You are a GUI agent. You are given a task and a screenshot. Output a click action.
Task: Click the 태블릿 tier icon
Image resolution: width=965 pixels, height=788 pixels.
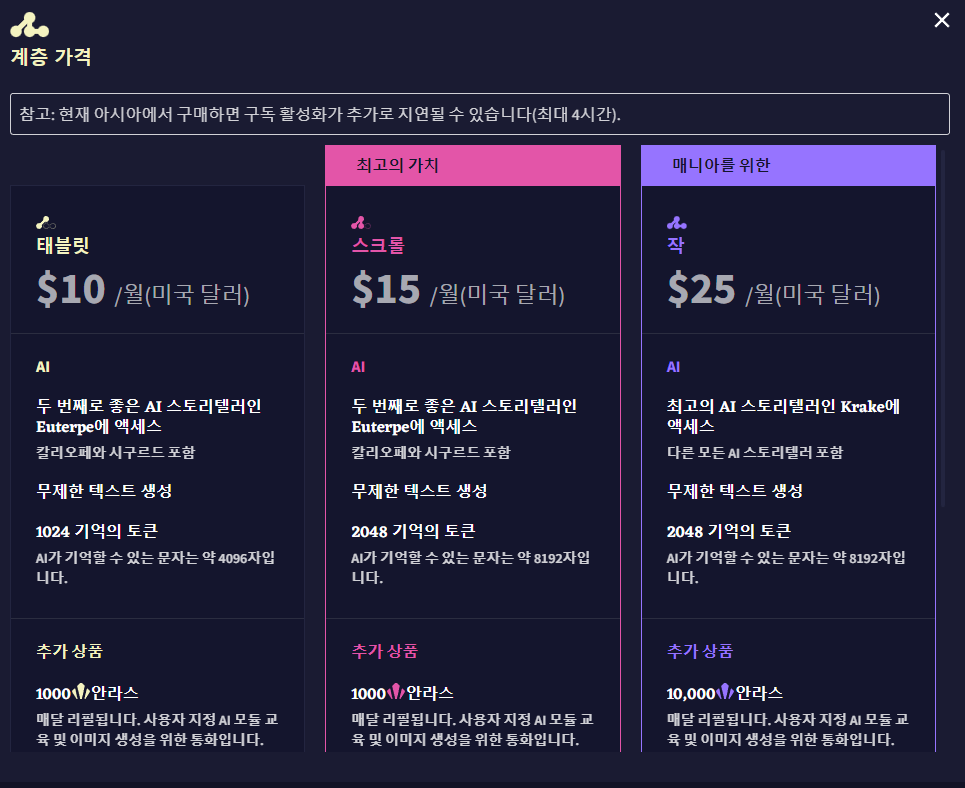[45, 223]
